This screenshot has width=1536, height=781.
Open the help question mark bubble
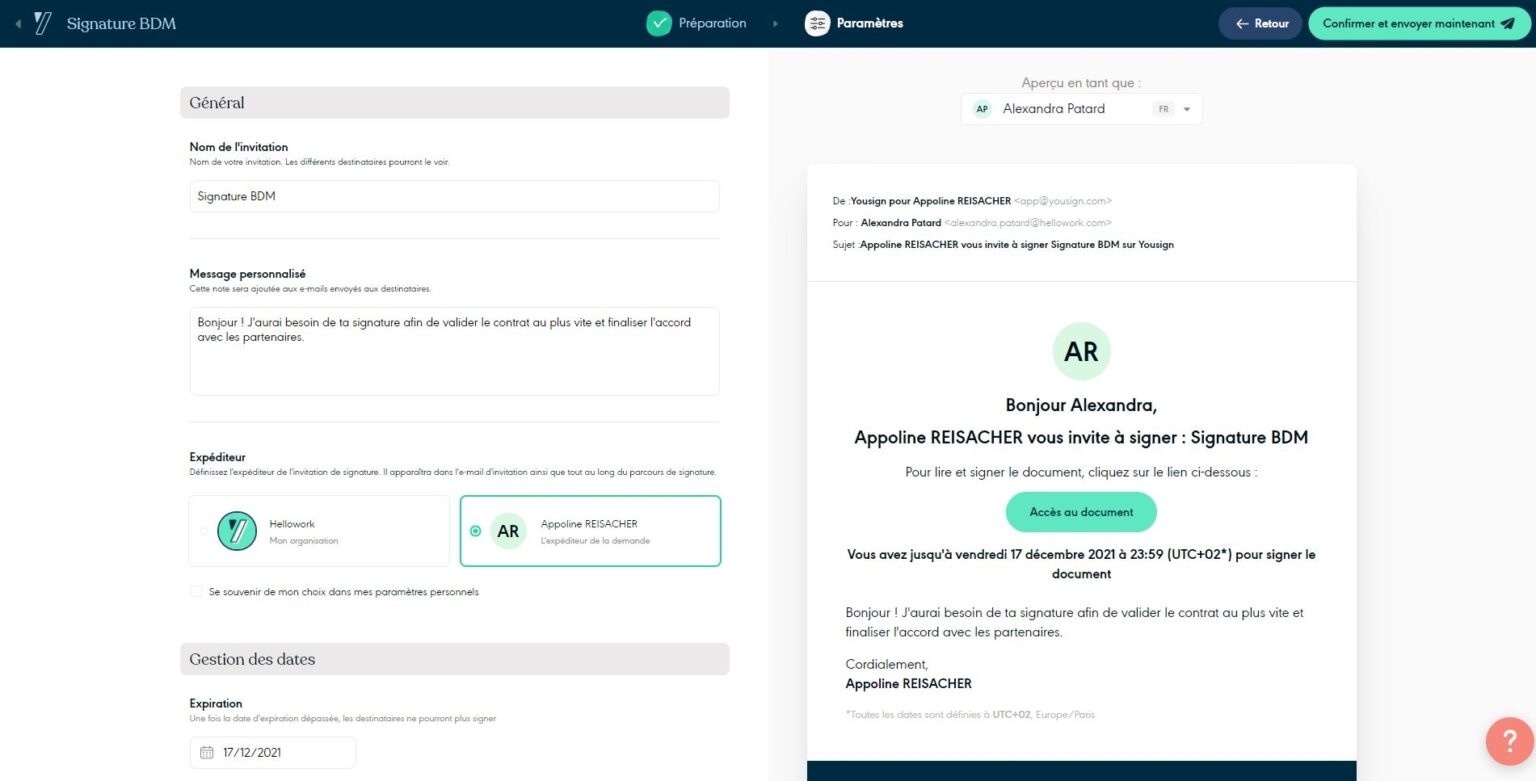[x=1509, y=741]
